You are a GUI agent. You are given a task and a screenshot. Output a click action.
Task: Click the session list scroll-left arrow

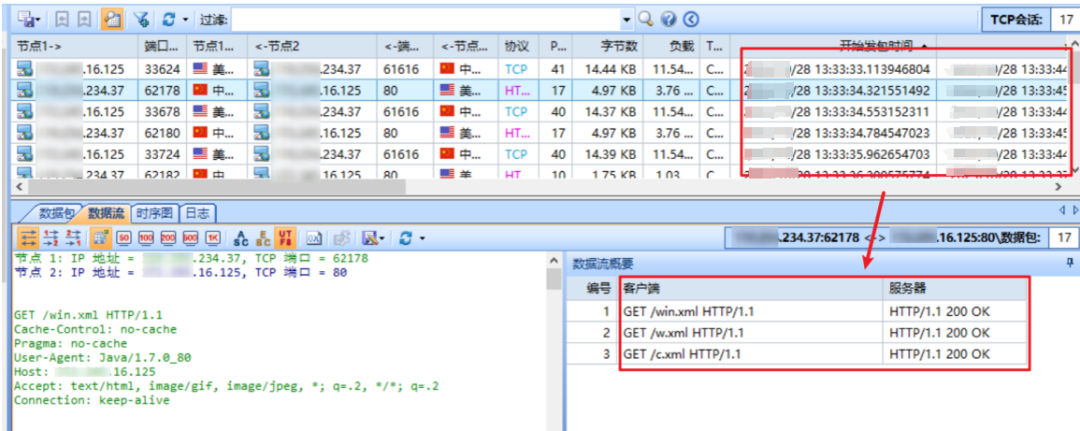[x=19, y=187]
